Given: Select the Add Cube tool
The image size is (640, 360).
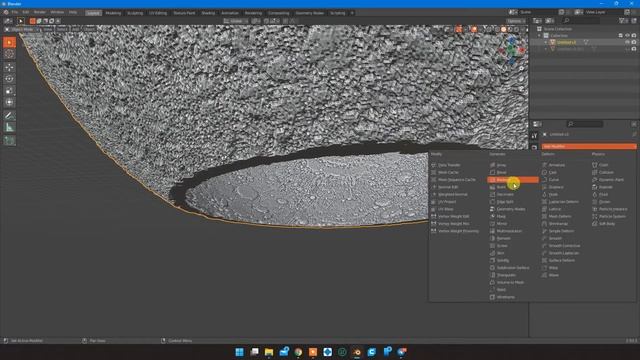Looking at the screenshot, I should pyautogui.click(x=9, y=141).
